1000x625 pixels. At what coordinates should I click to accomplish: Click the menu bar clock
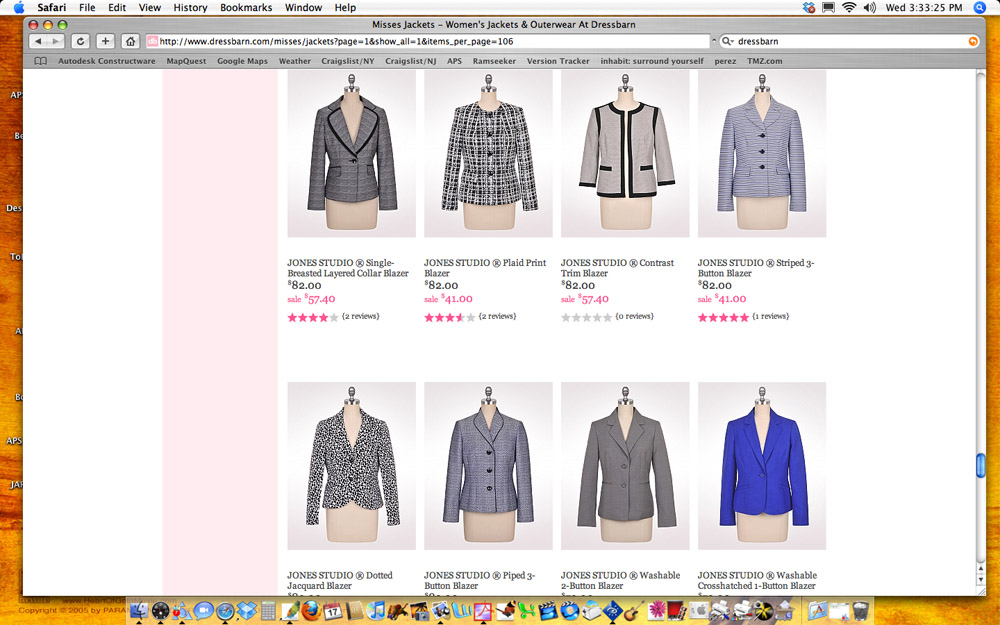(x=923, y=8)
